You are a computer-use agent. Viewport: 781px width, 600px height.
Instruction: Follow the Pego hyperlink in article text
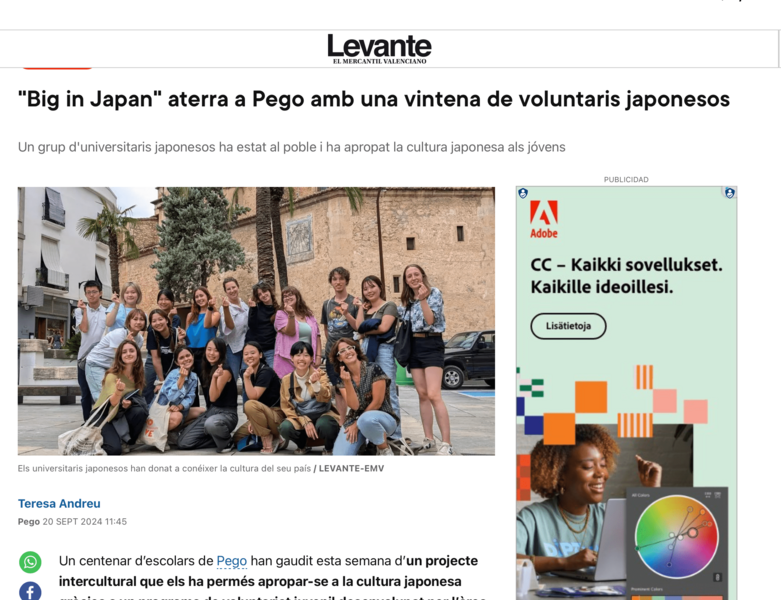(x=232, y=561)
